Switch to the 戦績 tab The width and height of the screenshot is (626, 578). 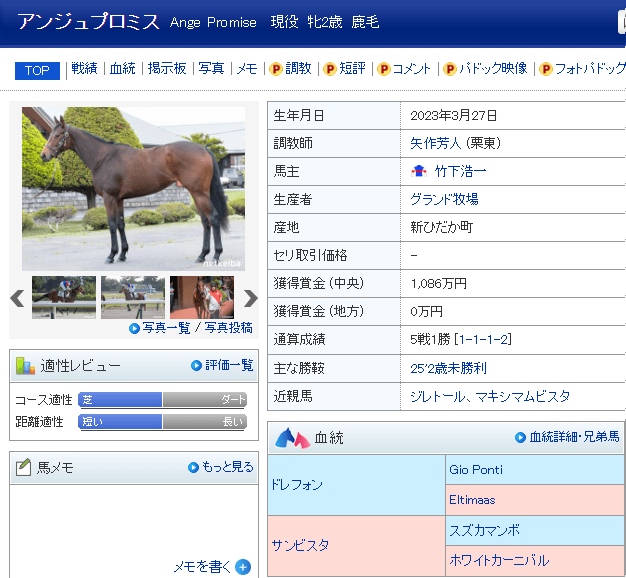pyautogui.click(x=84, y=69)
